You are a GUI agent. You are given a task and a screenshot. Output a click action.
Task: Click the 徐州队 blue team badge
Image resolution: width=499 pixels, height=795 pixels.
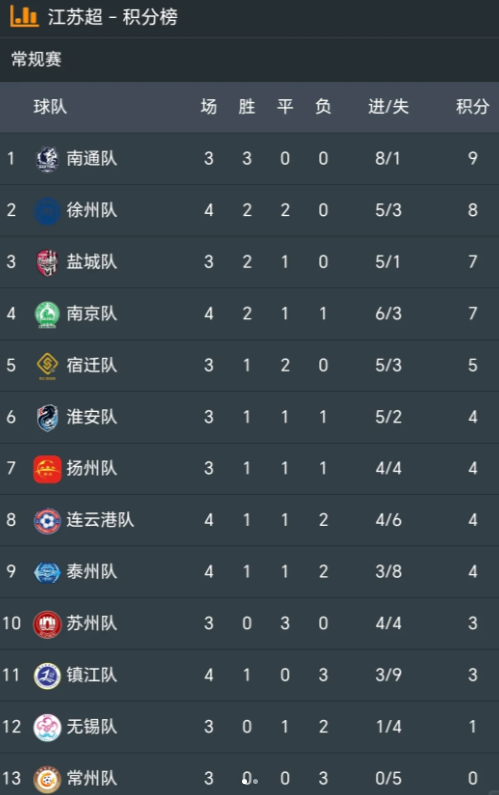(x=47, y=210)
